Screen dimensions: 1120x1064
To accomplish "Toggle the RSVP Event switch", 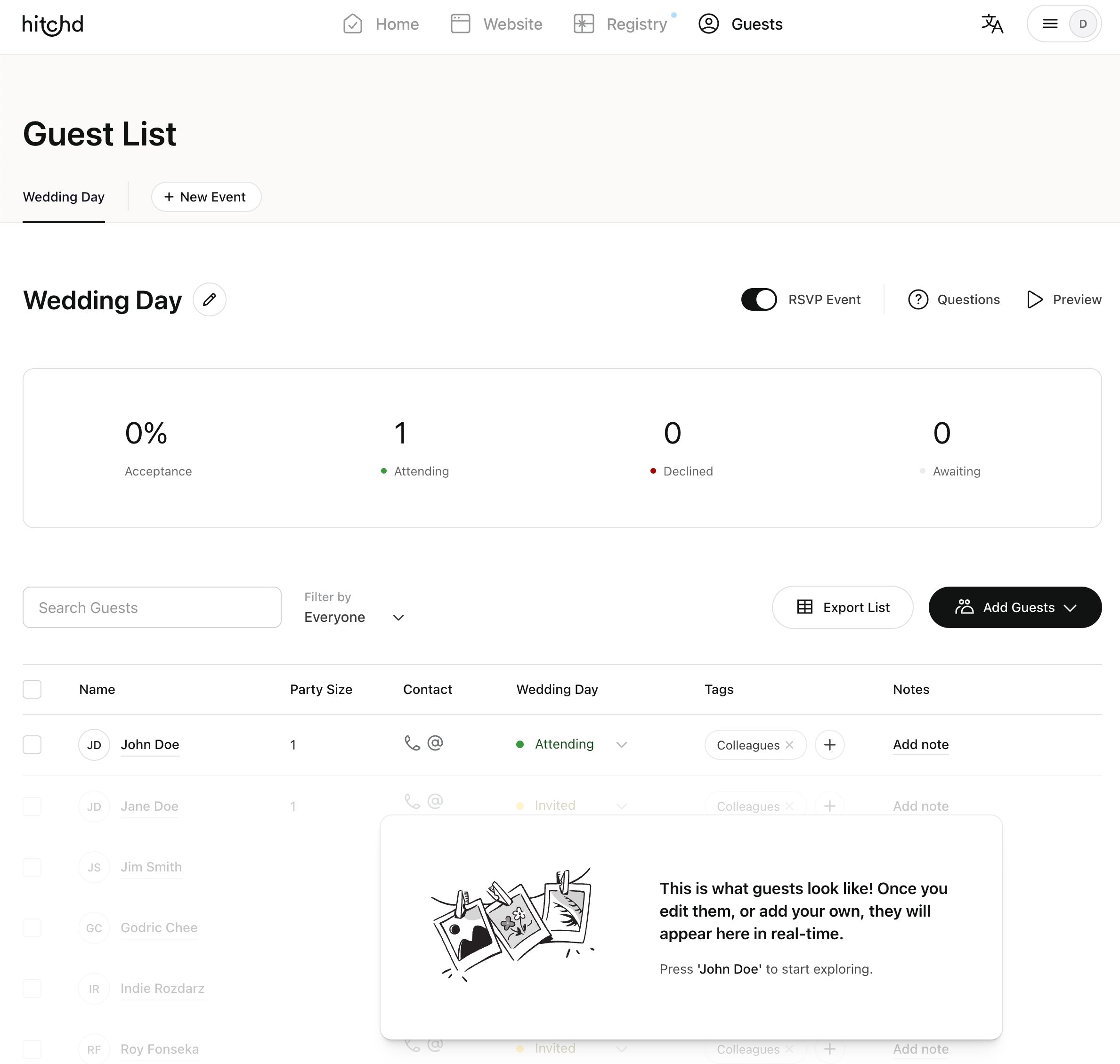I will point(759,299).
